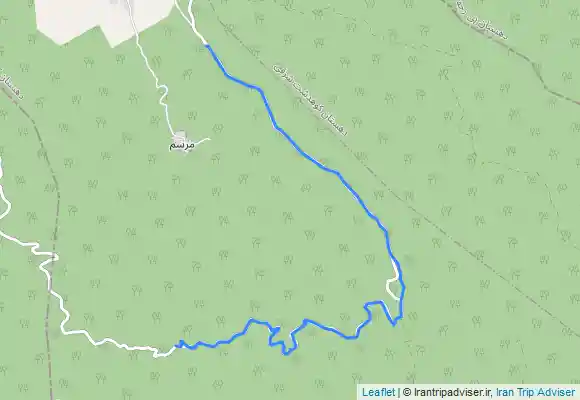
Task: Click the small filled triangle on the blue route
Action: click(x=276, y=329)
